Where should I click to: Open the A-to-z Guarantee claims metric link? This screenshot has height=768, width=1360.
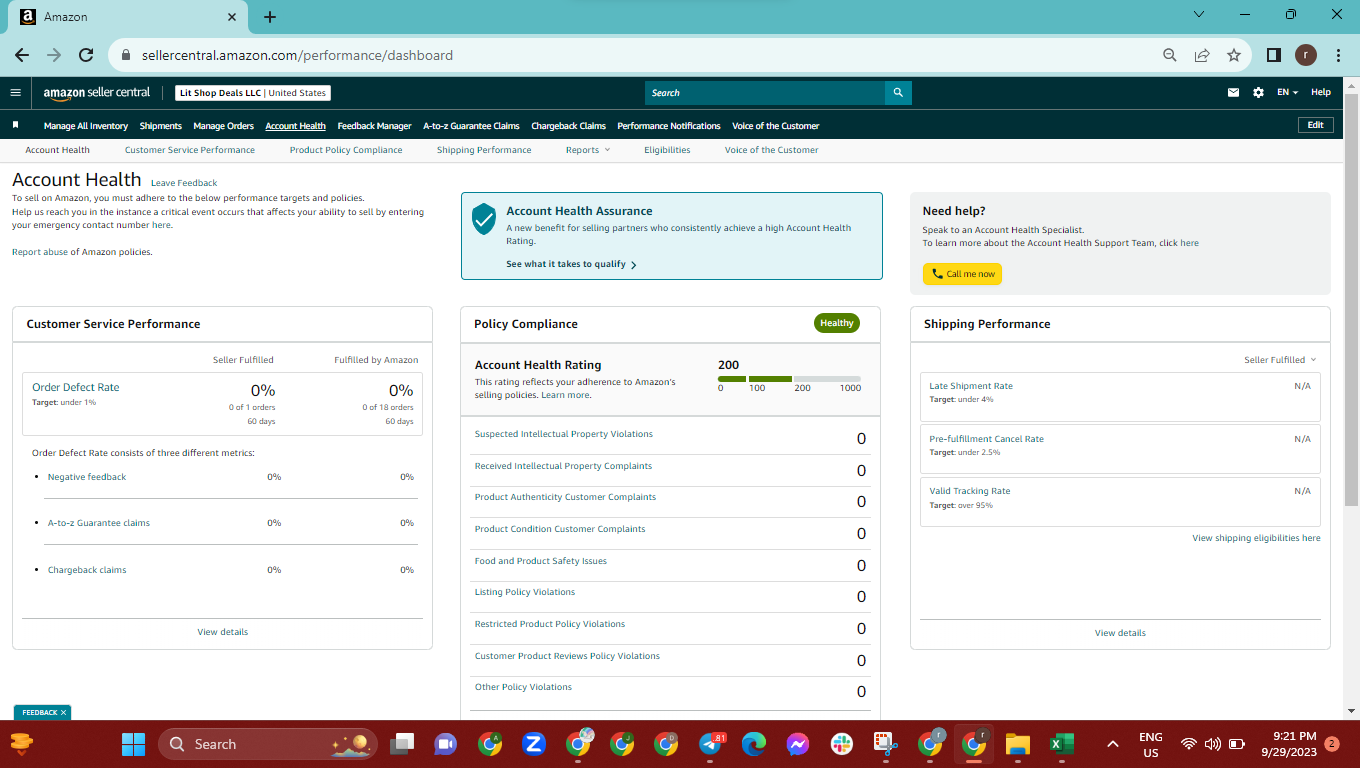(99, 523)
